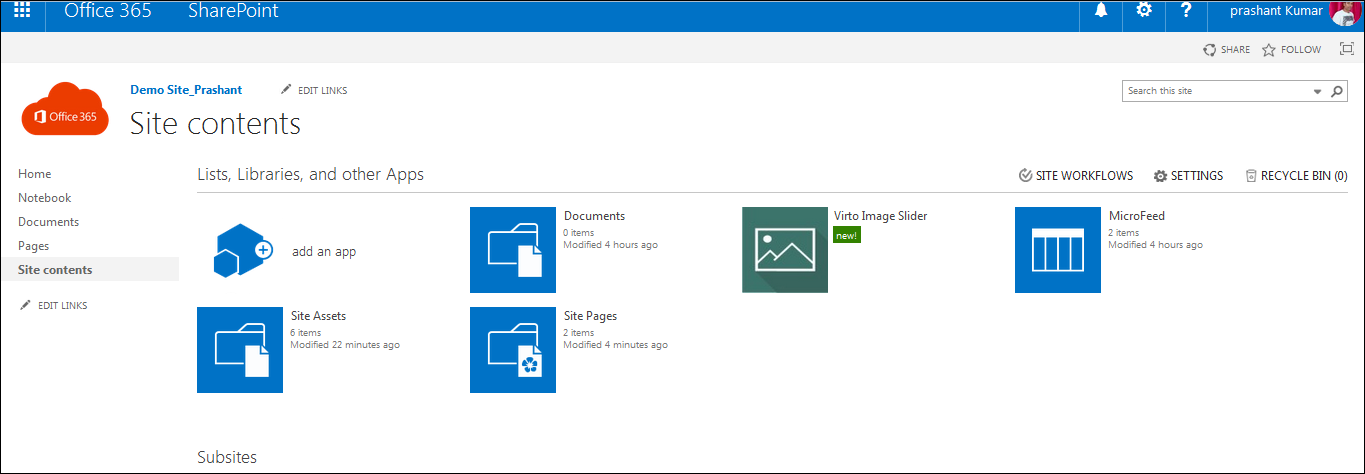This screenshot has height=474, width=1365.
Task: Click 'Modified 22 minutes ago' text
Action: point(345,345)
